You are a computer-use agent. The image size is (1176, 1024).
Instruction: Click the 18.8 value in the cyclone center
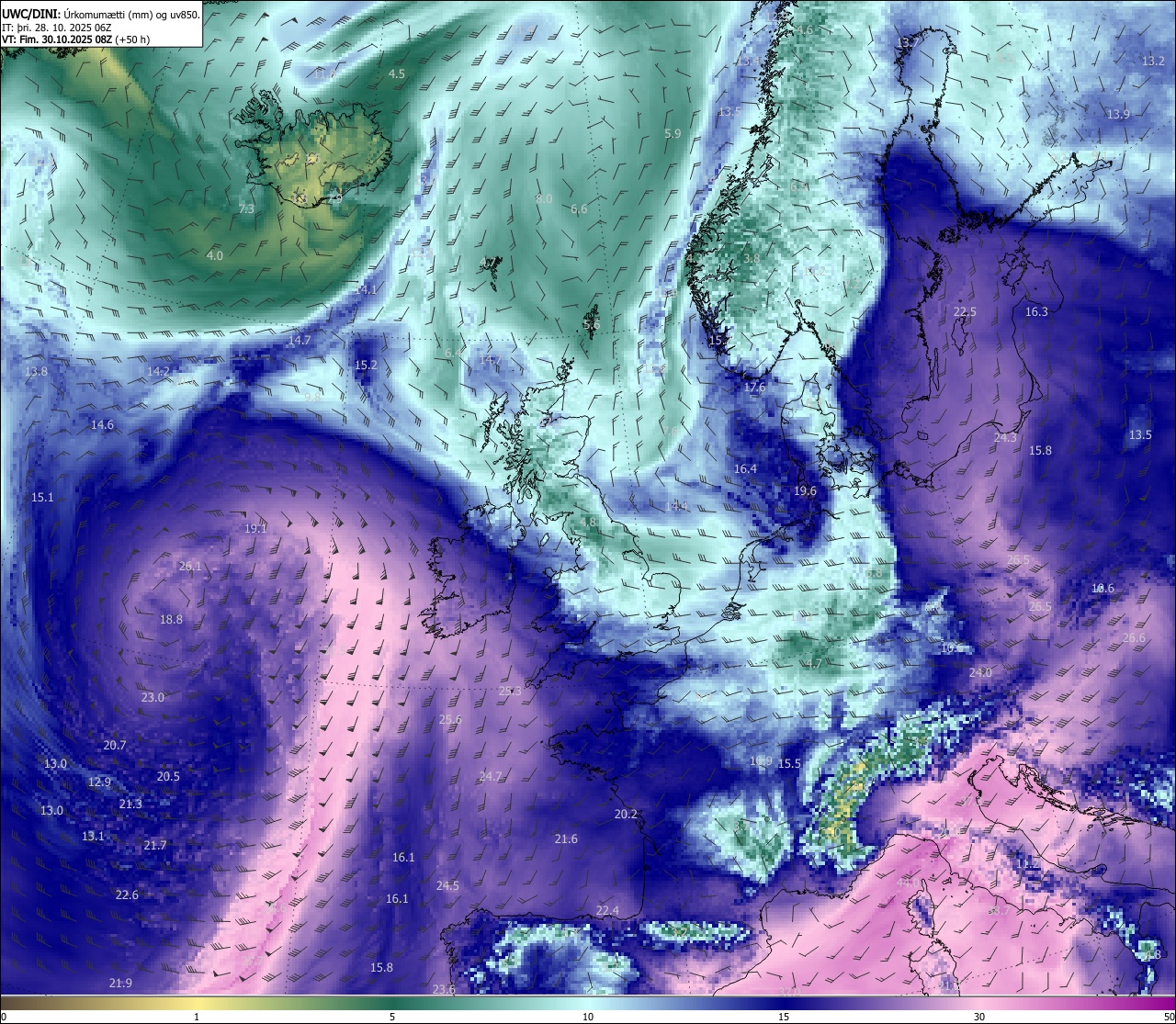click(x=171, y=620)
